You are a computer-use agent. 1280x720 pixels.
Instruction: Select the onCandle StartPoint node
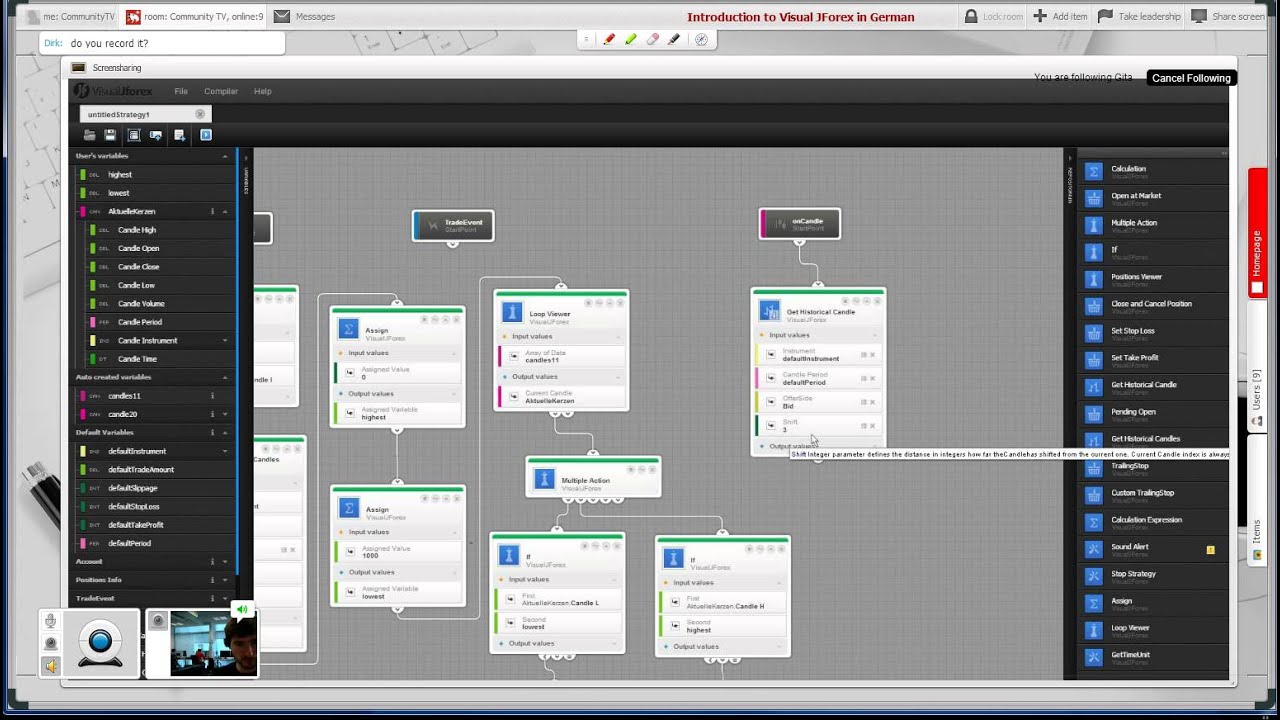pos(800,224)
